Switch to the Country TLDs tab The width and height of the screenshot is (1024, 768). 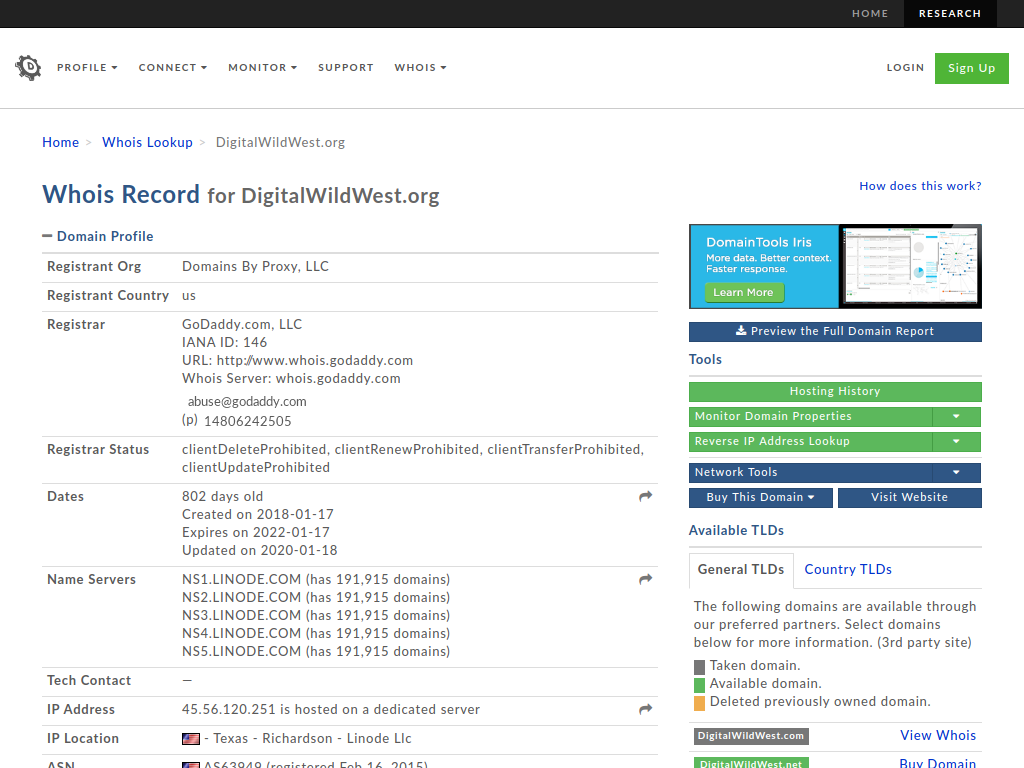tap(848, 569)
